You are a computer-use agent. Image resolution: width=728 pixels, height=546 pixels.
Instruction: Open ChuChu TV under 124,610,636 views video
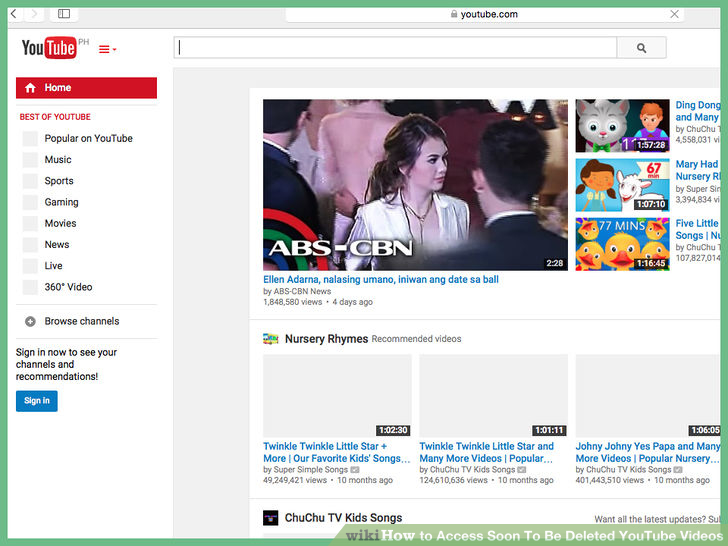tap(472, 469)
